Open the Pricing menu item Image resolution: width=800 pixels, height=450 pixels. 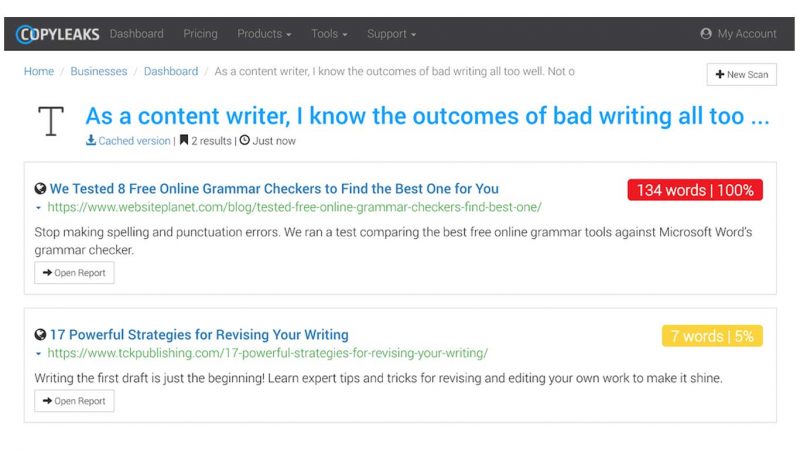pos(200,34)
